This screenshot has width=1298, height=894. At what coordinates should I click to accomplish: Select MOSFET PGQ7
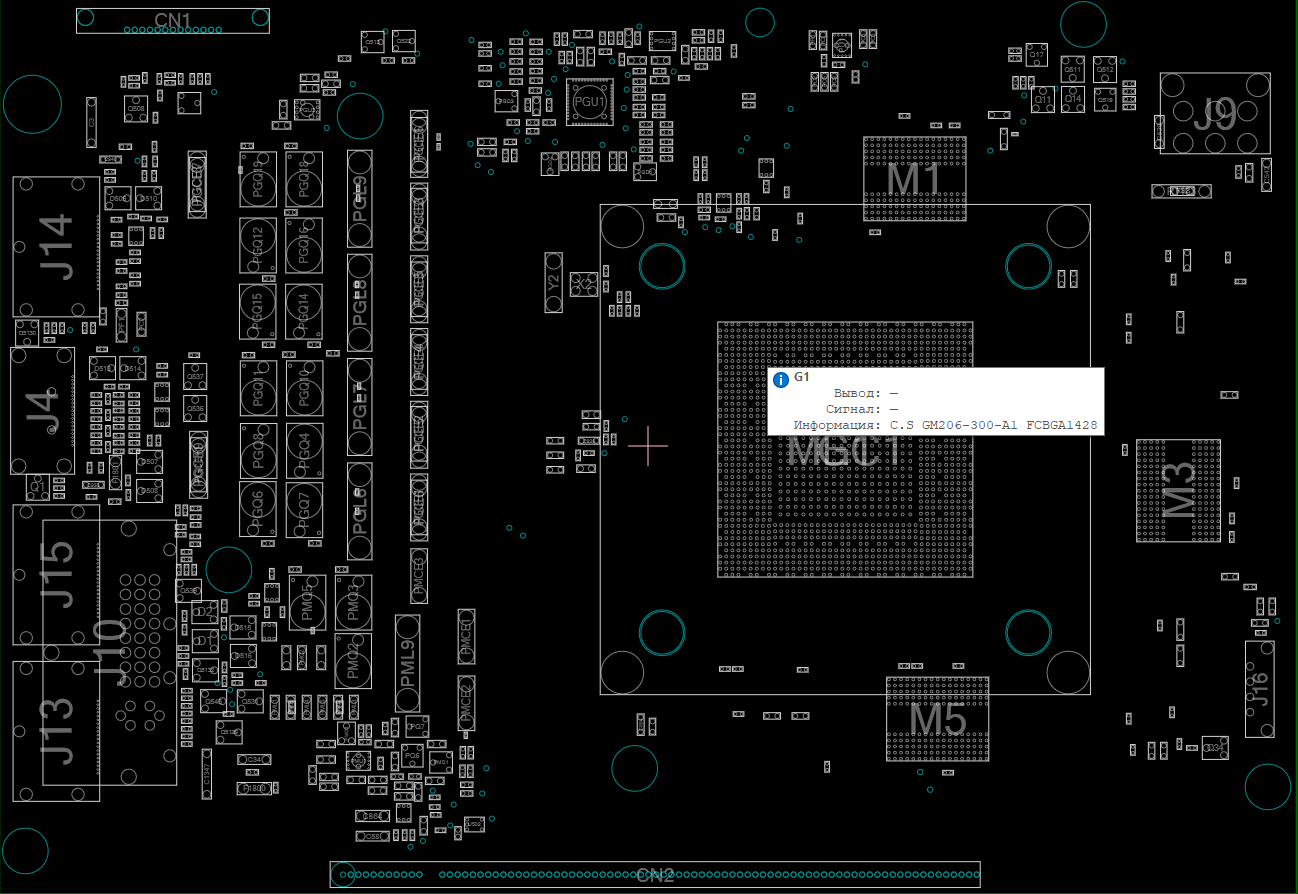coord(304,509)
